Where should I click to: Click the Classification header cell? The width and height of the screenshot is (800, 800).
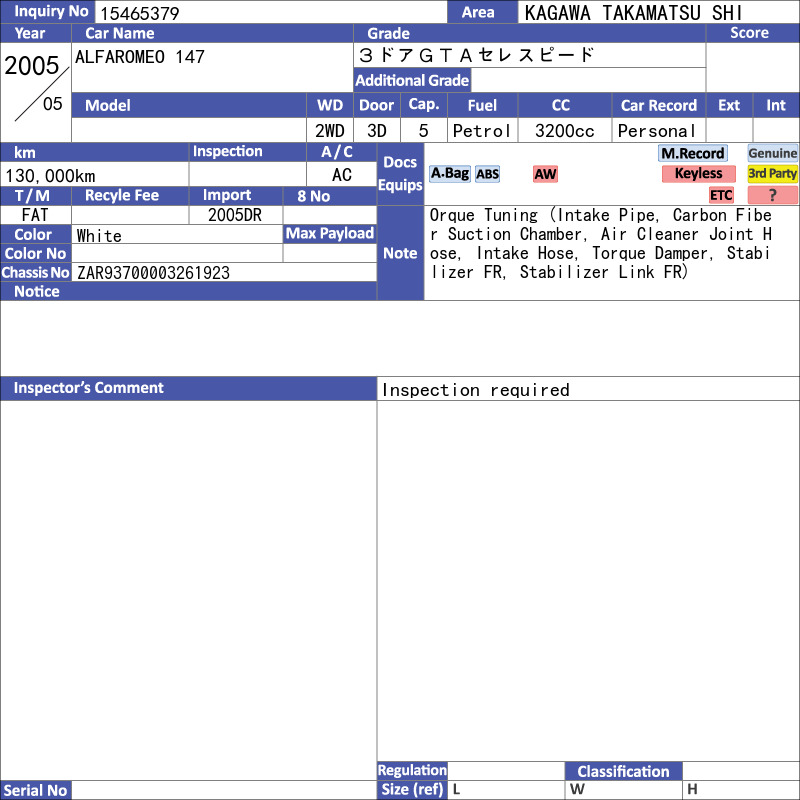click(623, 771)
